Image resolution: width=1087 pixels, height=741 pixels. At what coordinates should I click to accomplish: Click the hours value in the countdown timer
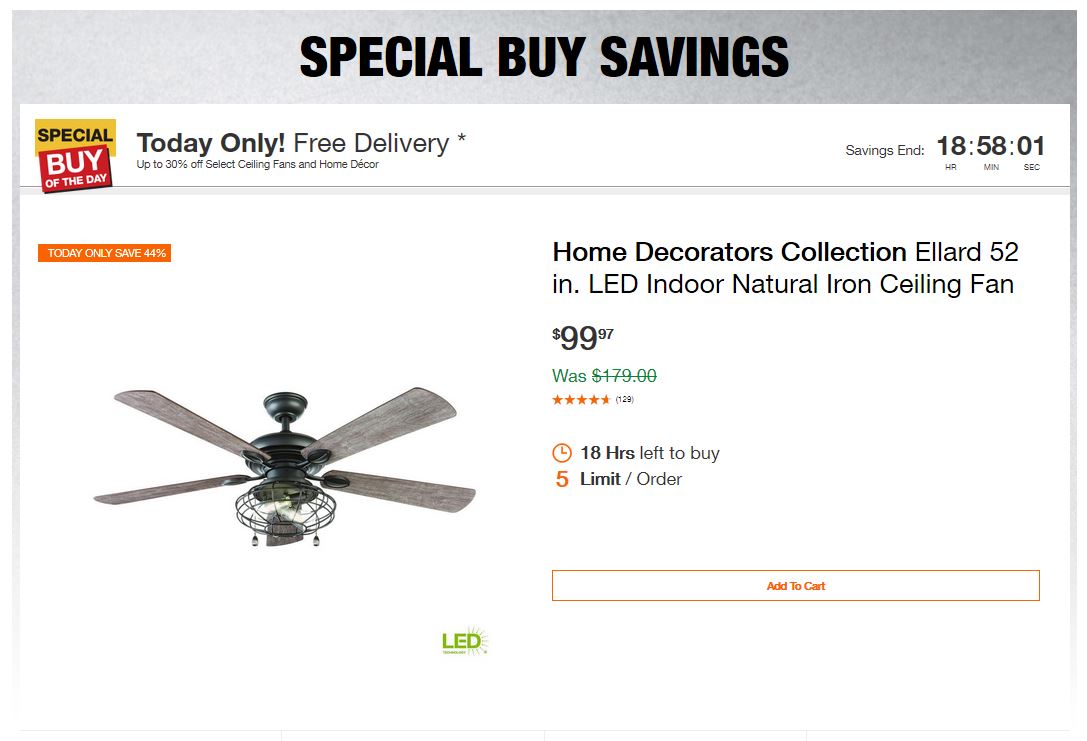[x=950, y=147]
